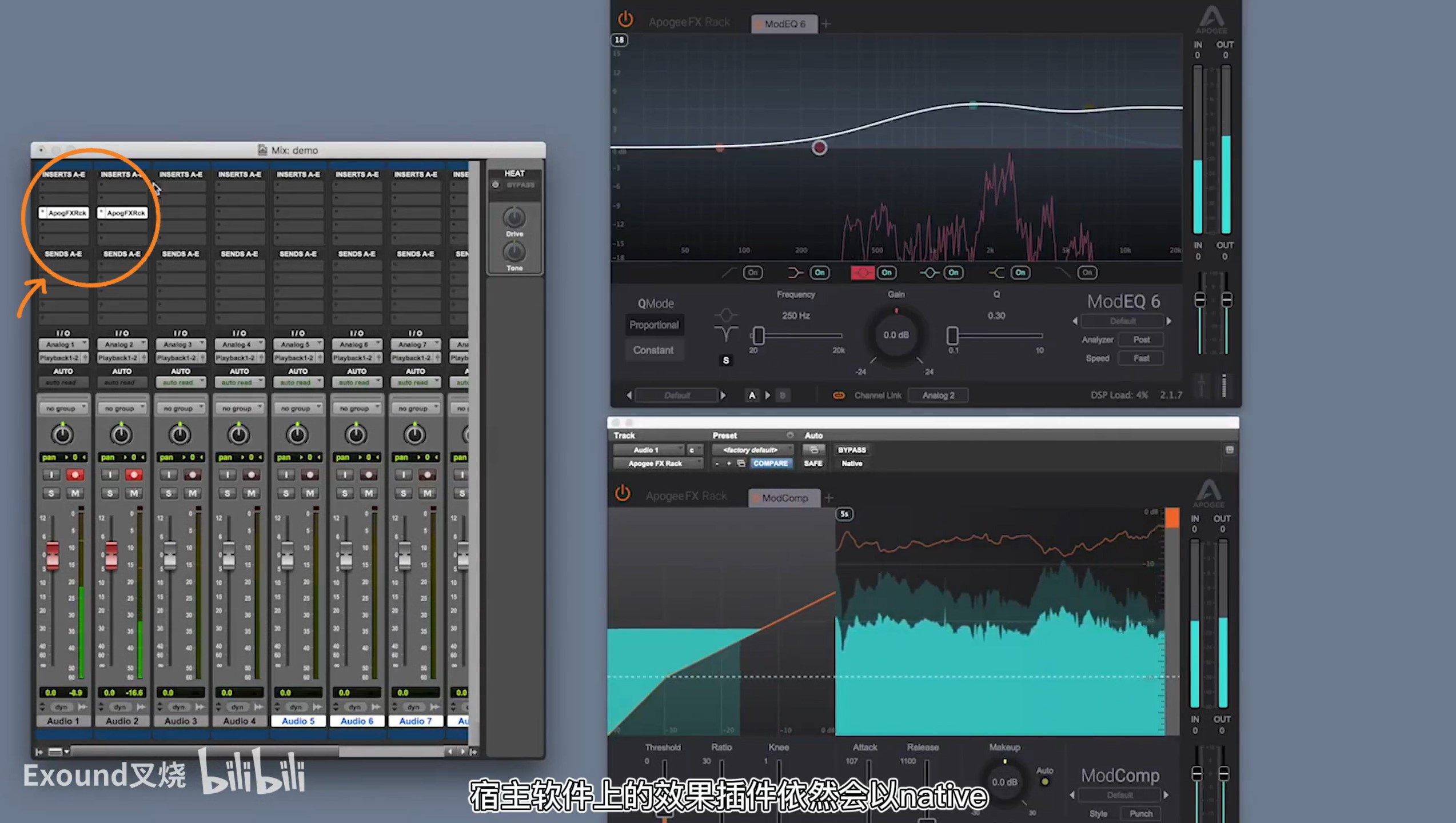Select the A comparison state
1456x823 pixels.
pos(752,395)
